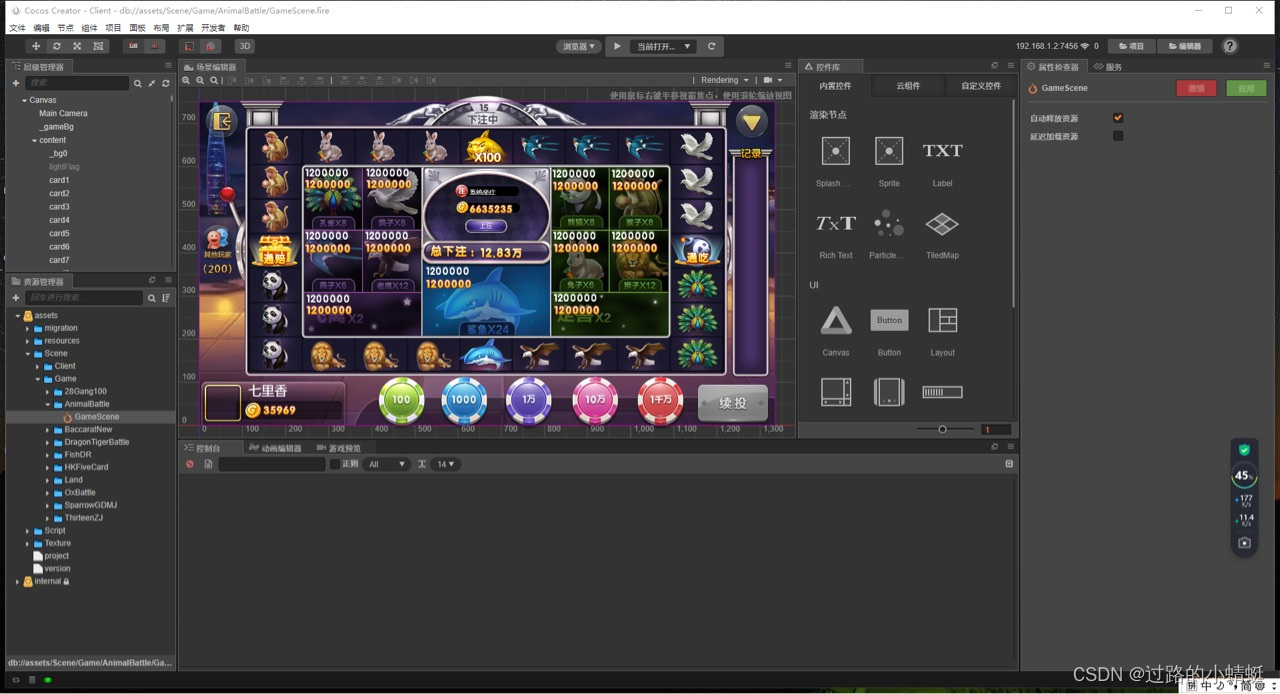Select the rotate transform tool
Image resolution: width=1280 pixels, height=694 pixels.
coord(56,46)
